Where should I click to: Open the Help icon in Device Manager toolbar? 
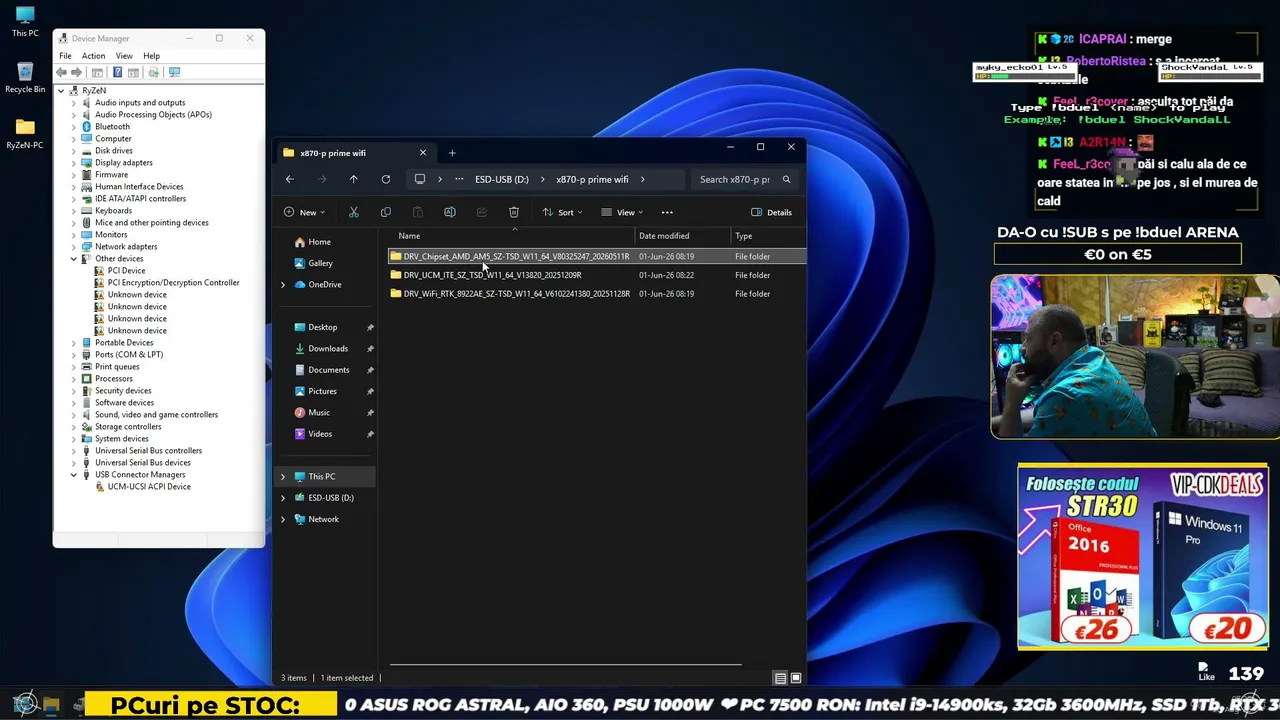click(x=117, y=72)
